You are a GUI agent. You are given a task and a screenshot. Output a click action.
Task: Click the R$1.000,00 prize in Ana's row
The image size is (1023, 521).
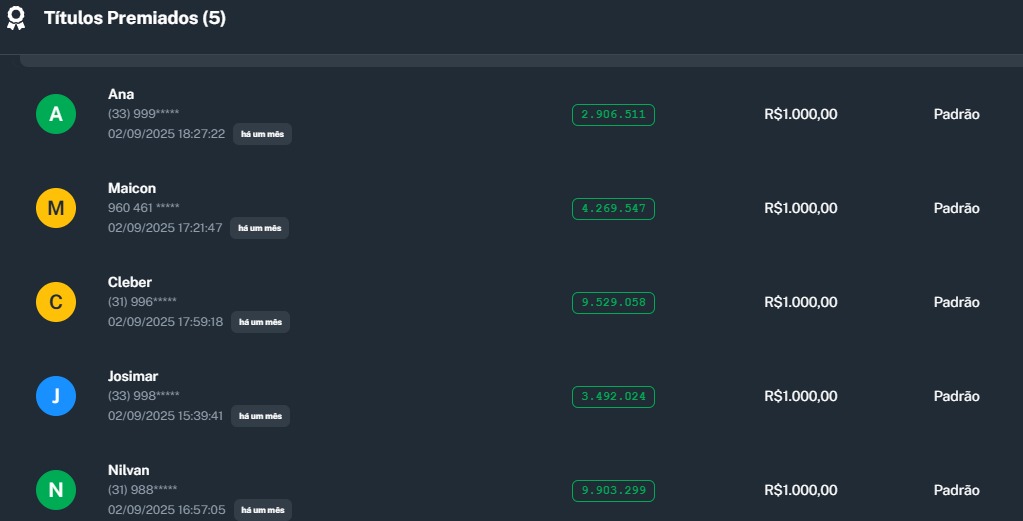point(800,114)
